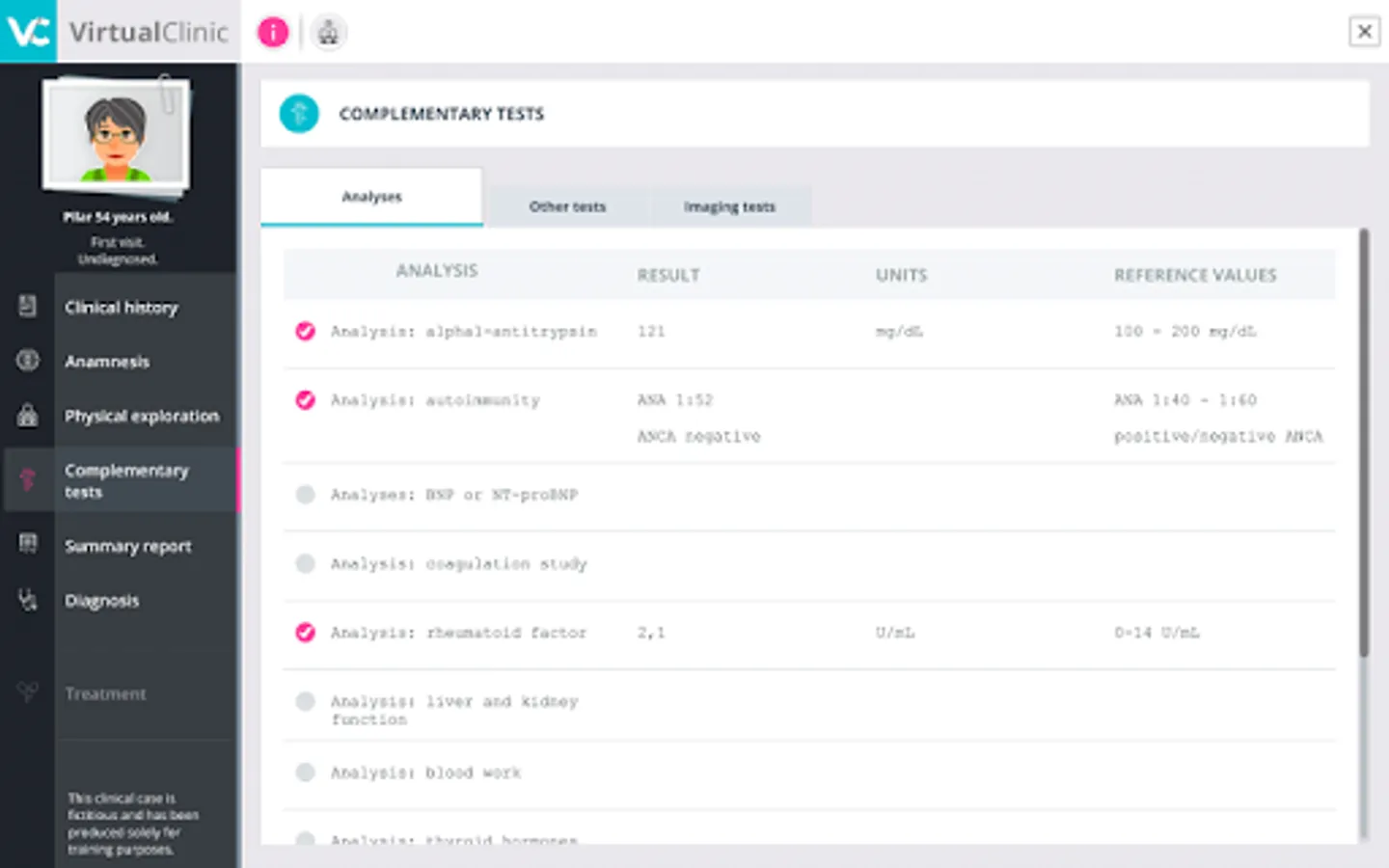Screen dimensions: 1389x868
Task: Open the Treatment section link
Action: [x=106, y=693]
